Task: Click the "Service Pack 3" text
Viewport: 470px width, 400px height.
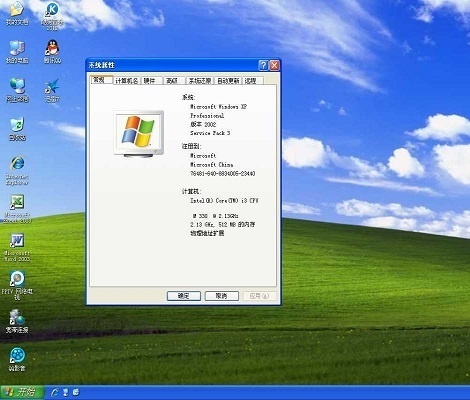Action: (210, 133)
